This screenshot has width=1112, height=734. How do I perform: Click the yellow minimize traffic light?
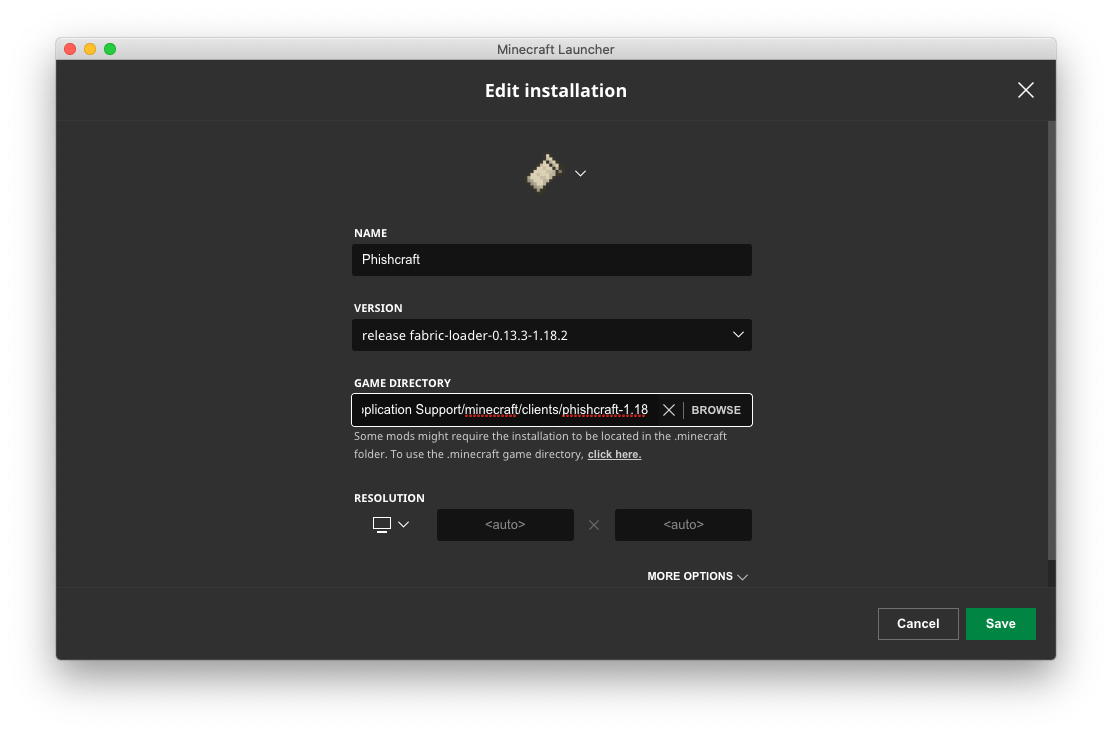click(87, 47)
